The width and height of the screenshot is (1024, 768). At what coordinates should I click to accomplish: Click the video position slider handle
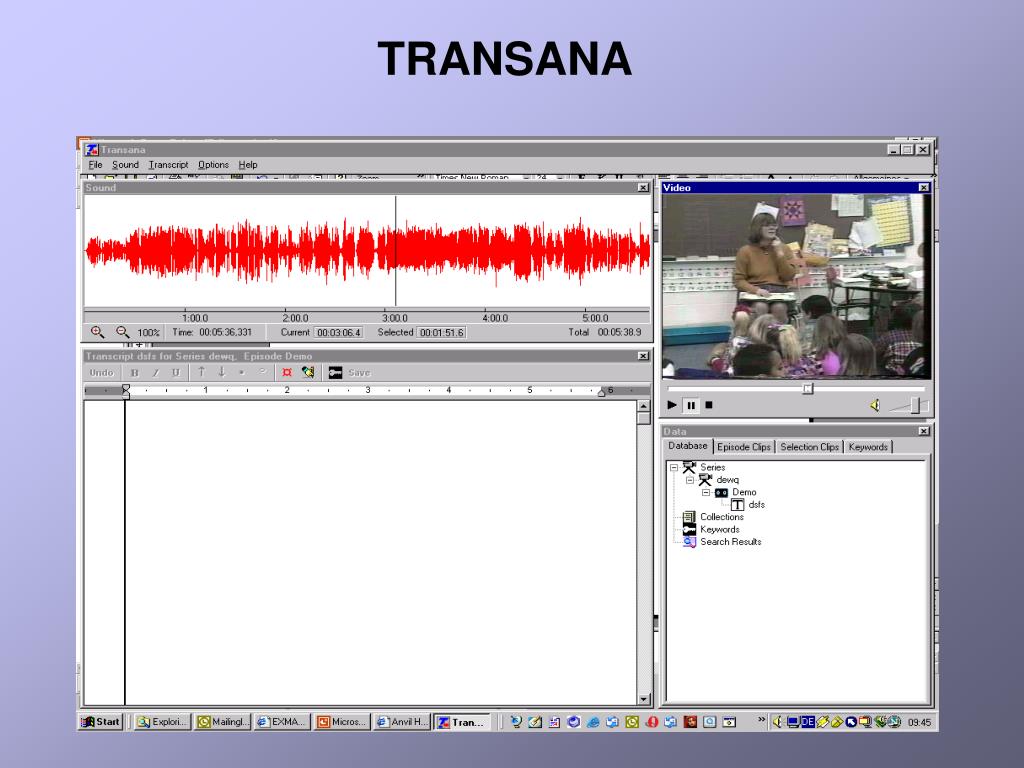(x=808, y=388)
